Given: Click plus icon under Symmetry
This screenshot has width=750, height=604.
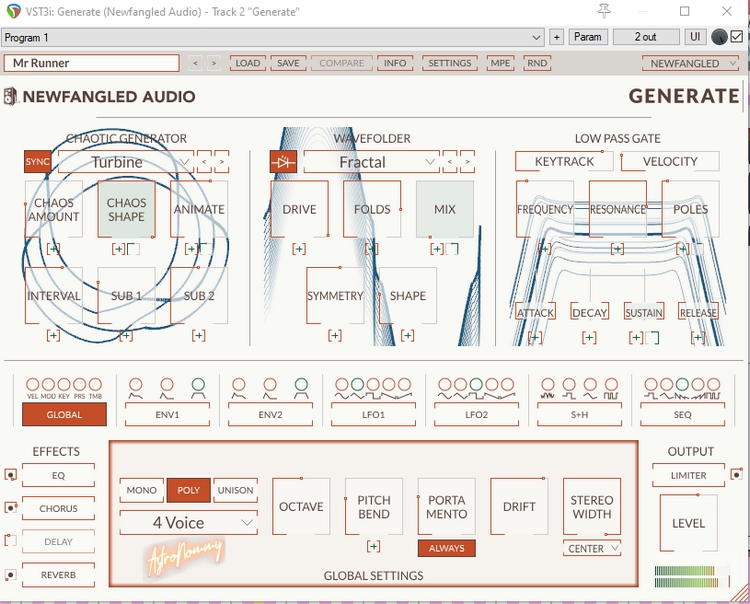Looking at the screenshot, I should click(x=335, y=336).
